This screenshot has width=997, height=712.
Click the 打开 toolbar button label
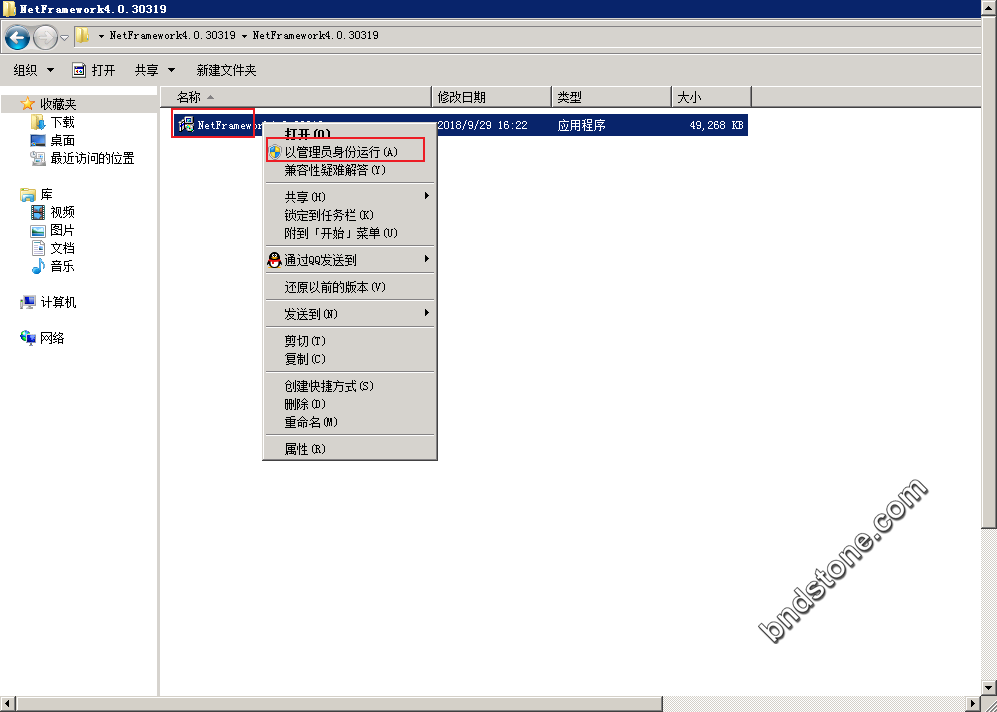tap(104, 70)
